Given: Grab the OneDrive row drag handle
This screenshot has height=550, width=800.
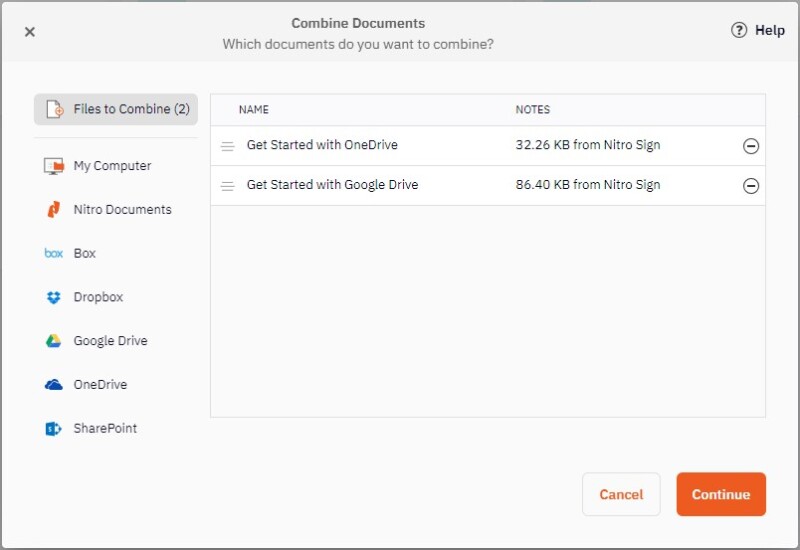Looking at the screenshot, I should (x=227, y=146).
